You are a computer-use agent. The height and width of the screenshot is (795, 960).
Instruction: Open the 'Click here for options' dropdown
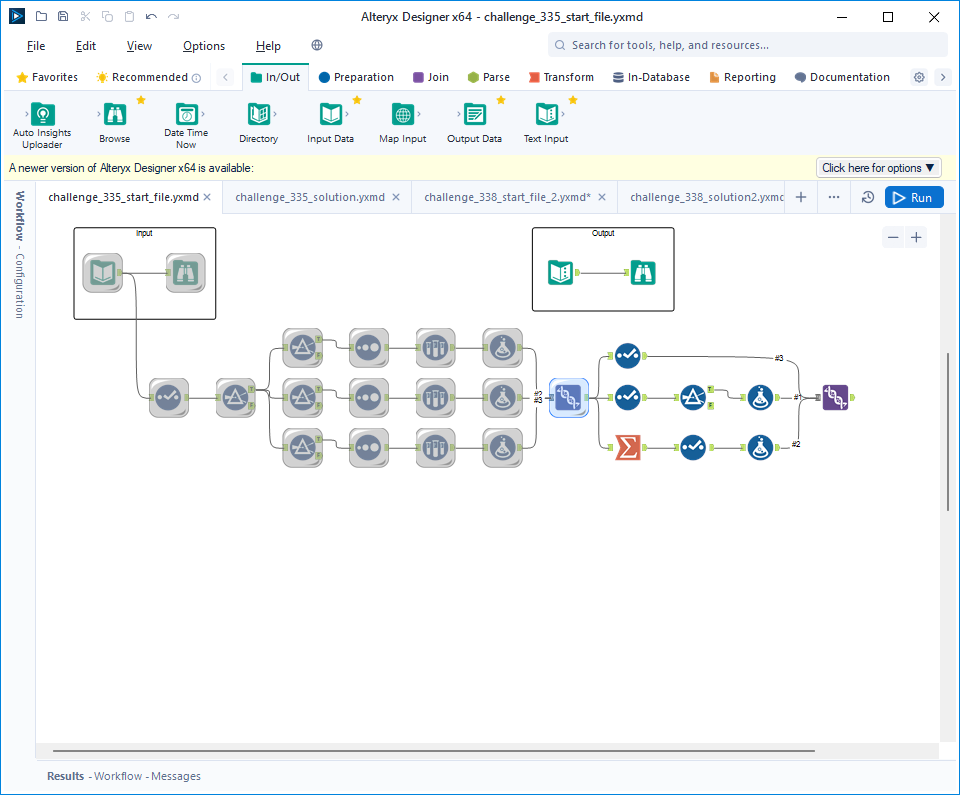click(x=878, y=168)
